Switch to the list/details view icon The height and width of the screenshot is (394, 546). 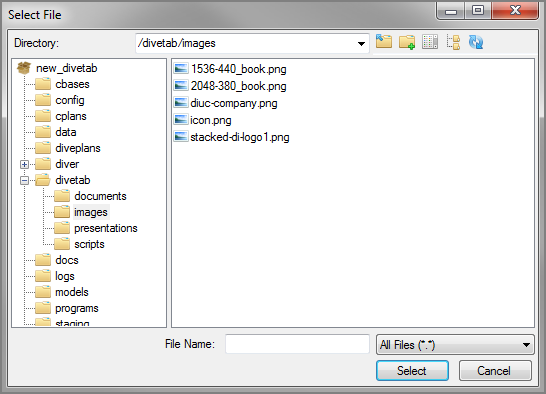point(430,42)
